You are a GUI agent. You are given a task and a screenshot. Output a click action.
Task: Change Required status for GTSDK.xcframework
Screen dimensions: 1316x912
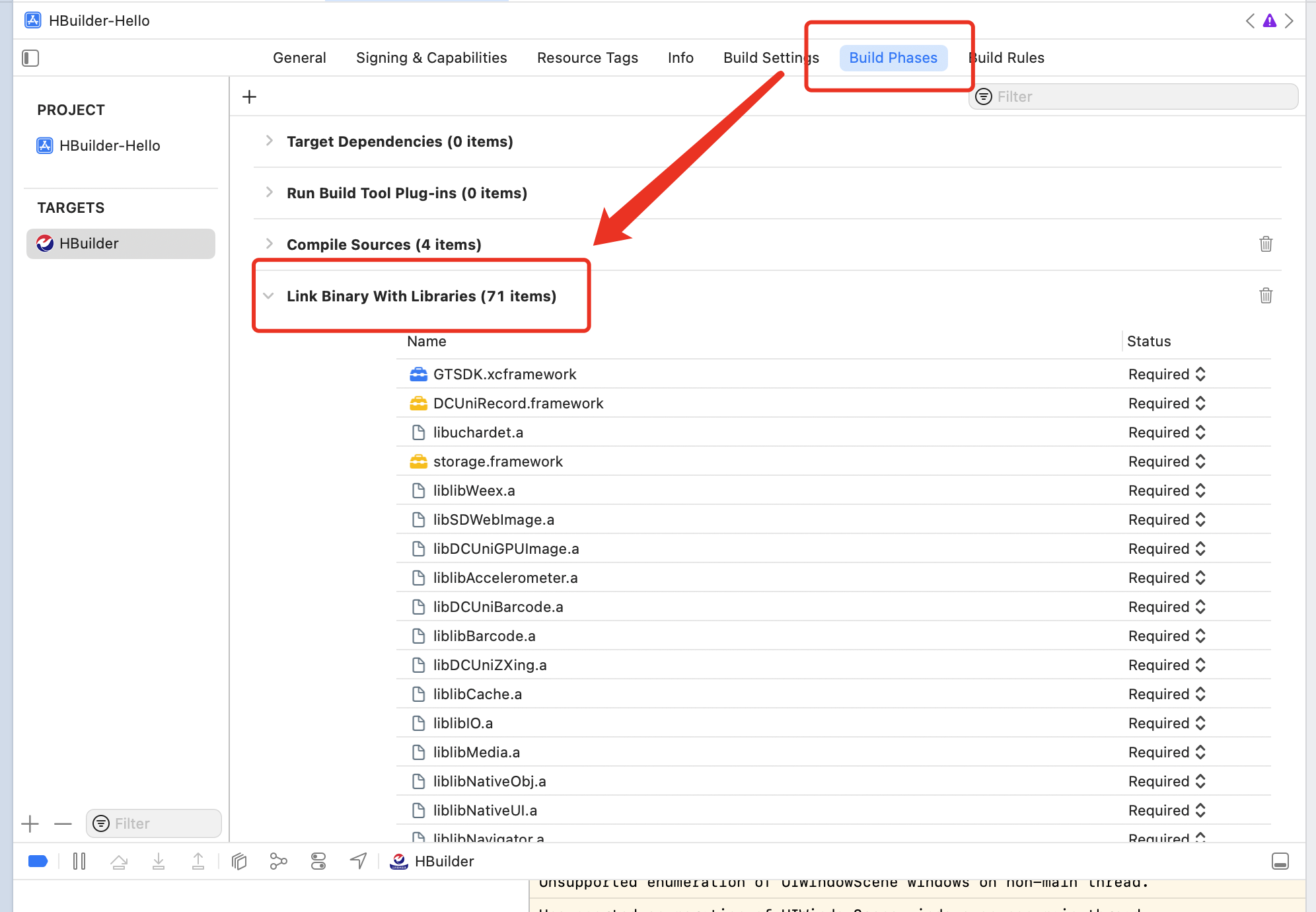[1167, 374]
